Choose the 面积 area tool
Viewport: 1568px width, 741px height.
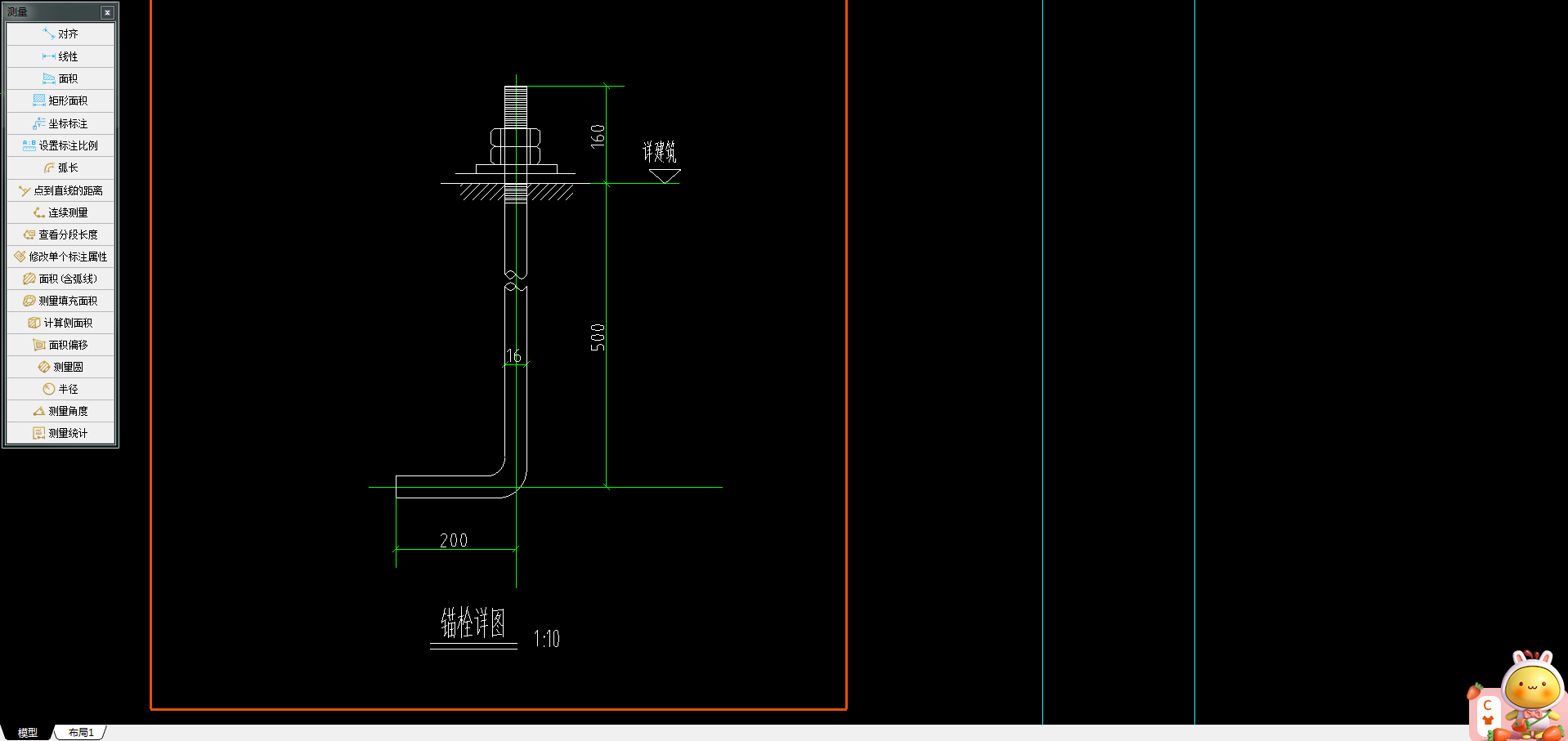(x=60, y=78)
